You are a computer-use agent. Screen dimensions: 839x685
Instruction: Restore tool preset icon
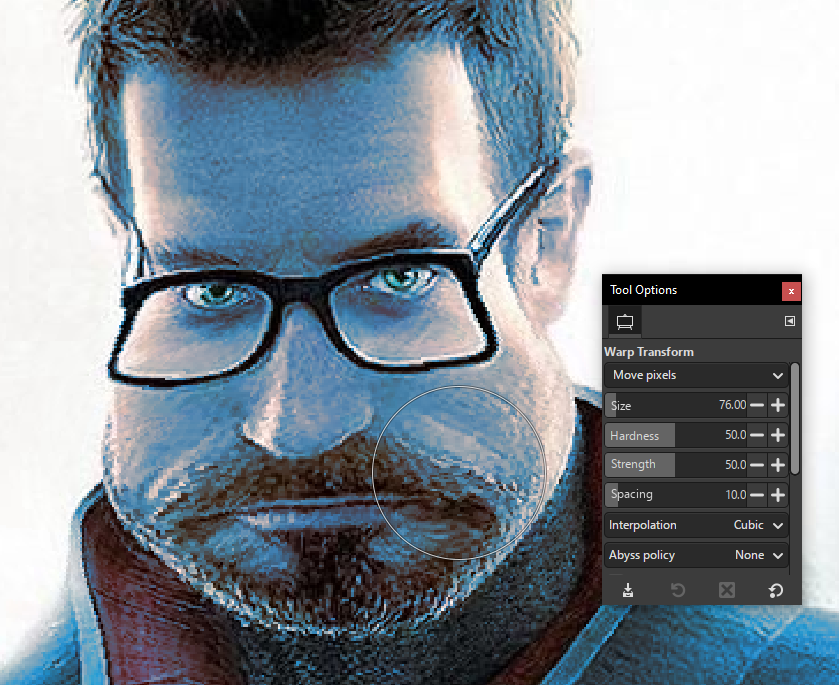point(677,590)
